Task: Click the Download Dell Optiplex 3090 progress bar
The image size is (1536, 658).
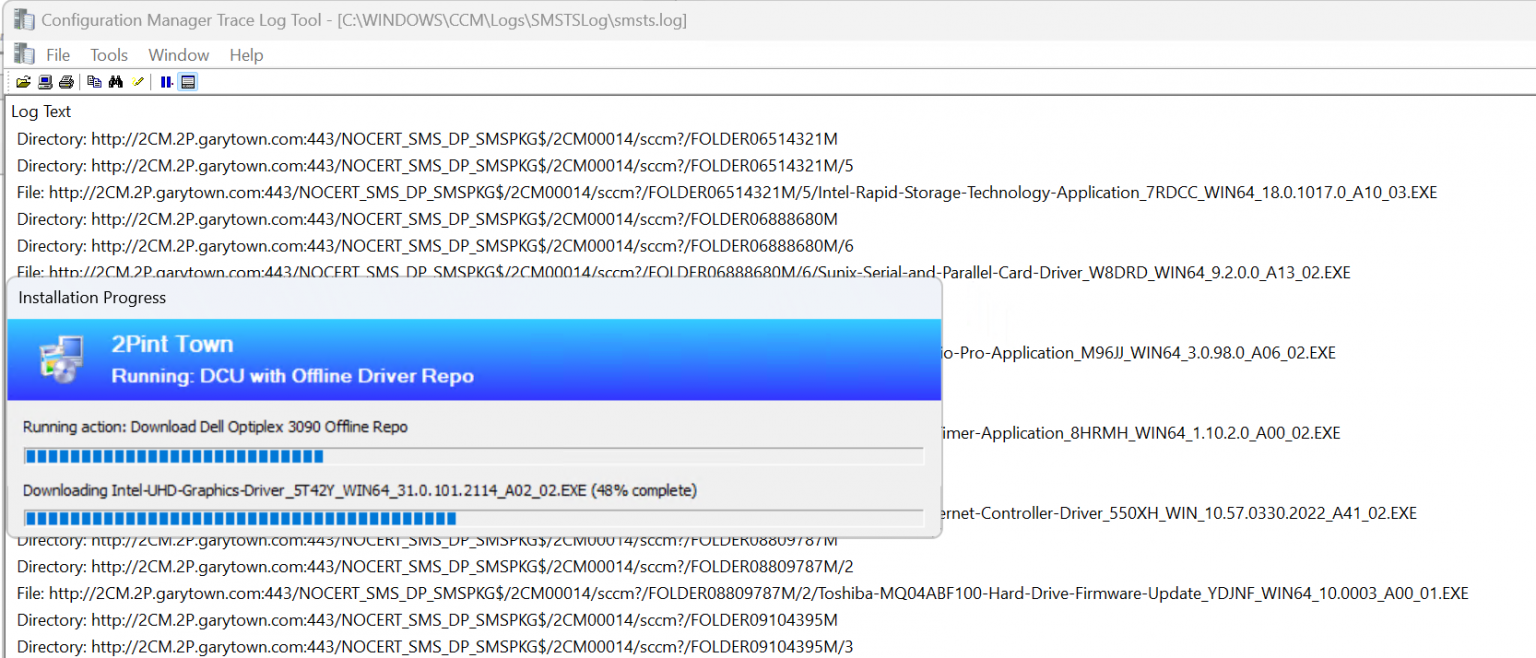Action: click(474, 456)
